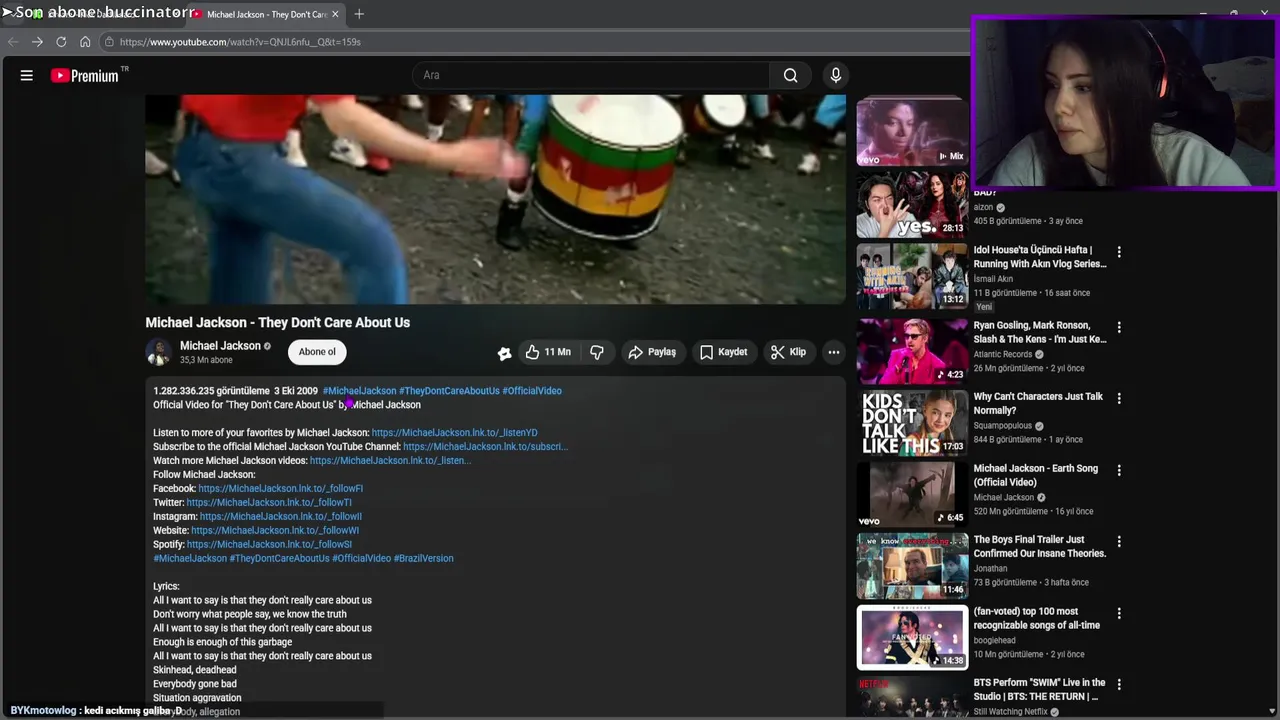
Task: Focus the Ara search field
Action: [x=590, y=75]
